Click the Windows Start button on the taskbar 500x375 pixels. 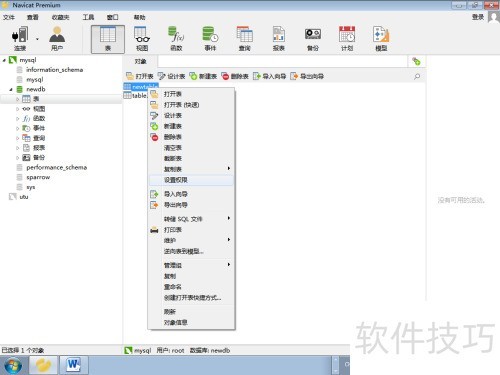13,366
